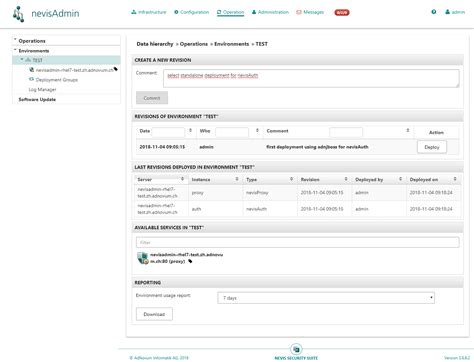Image resolution: width=474 pixels, height=362 pixels.
Task: Click the Commit button
Action: tap(152, 98)
